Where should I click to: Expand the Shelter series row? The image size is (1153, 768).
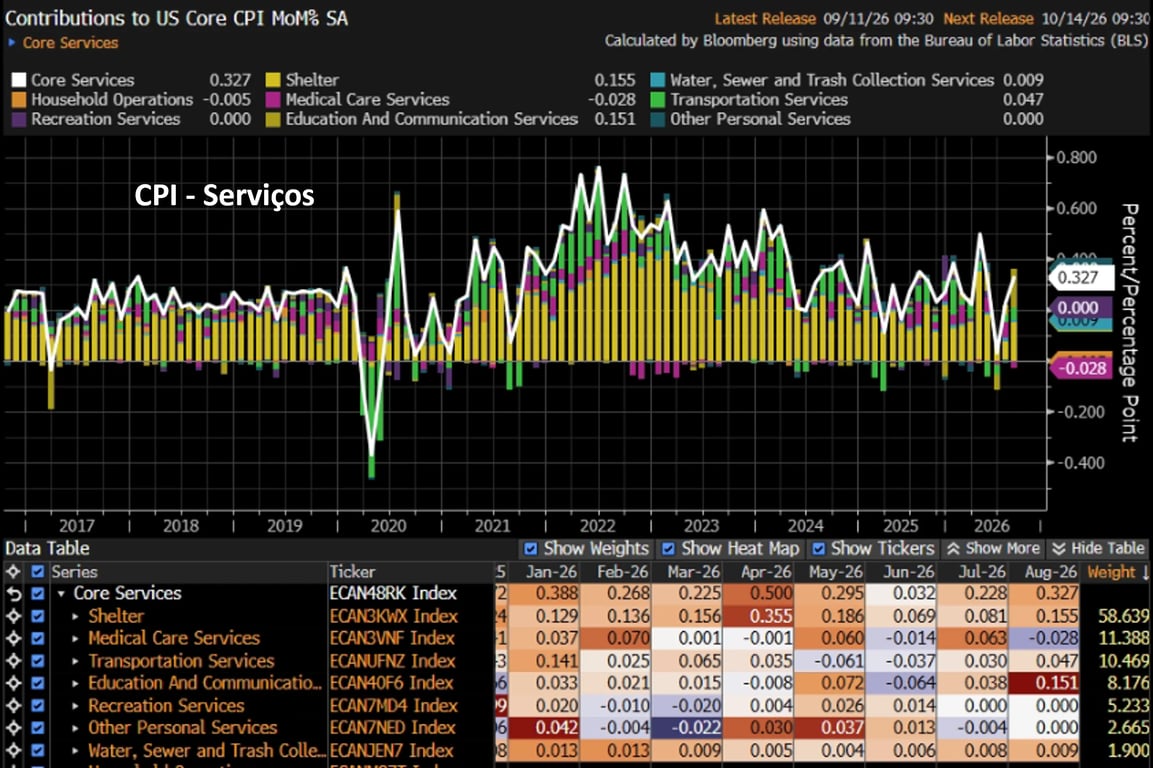click(x=76, y=616)
